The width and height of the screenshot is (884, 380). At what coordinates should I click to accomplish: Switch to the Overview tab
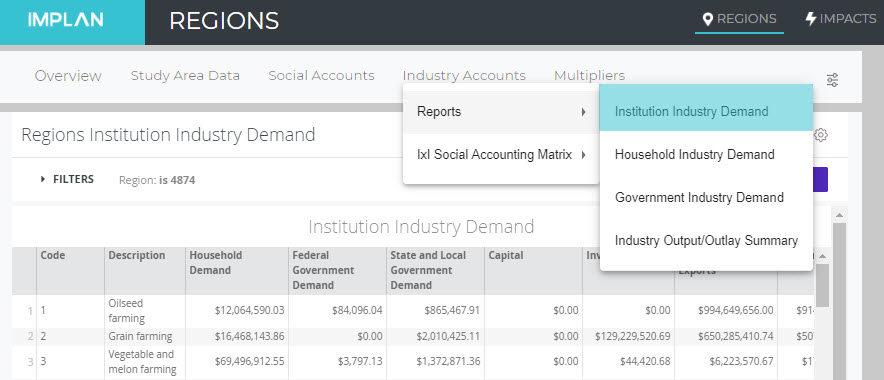point(68,76)
